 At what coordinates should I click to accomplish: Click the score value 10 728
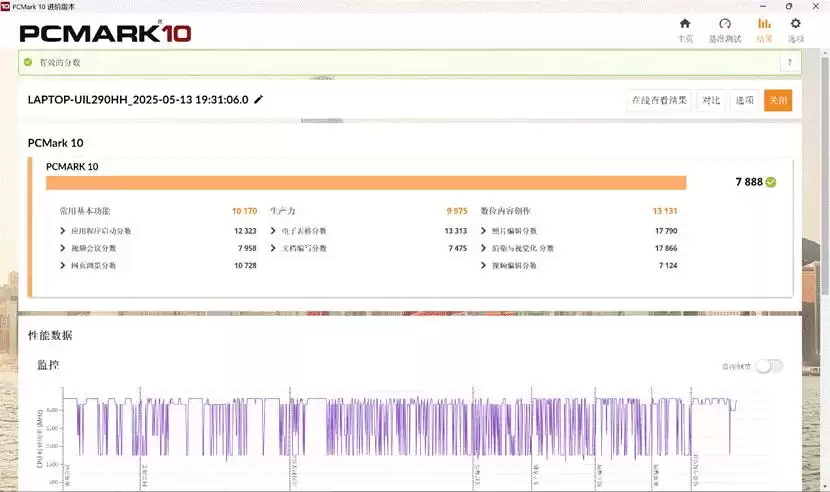(x=245, y=265)
